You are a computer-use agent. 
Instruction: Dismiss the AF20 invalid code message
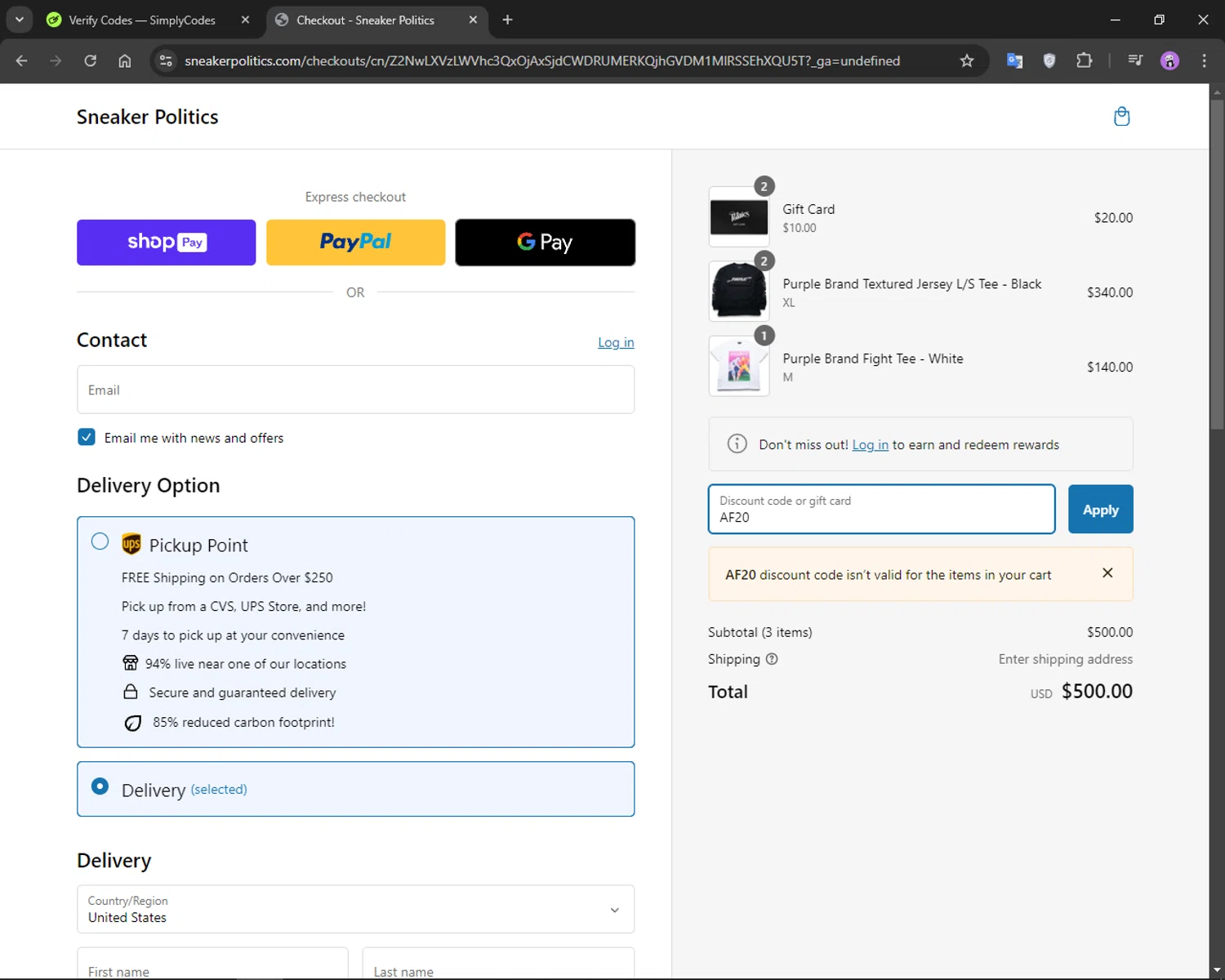coord(1107,572)
